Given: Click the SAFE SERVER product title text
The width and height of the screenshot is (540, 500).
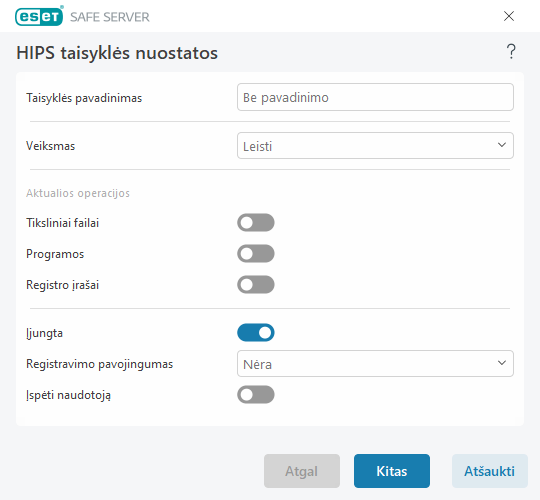Looking at the screenshot, I should click(110, 17).
